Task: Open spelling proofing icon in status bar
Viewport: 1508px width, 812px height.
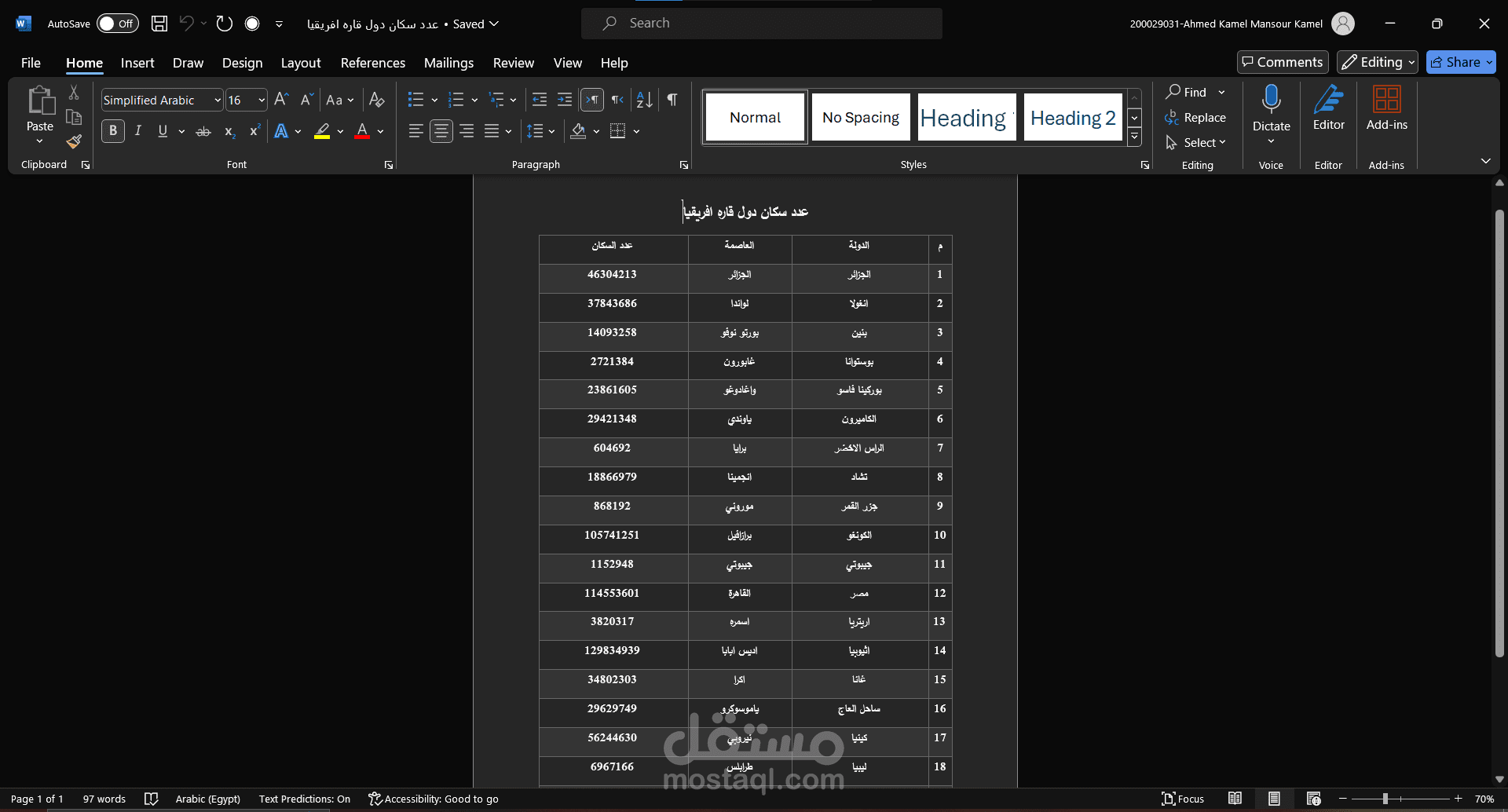Action: click(152, 799)
